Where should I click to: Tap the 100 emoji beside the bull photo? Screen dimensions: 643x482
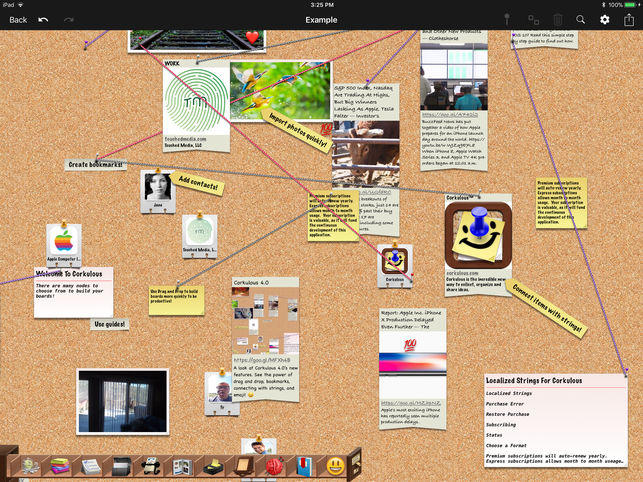coord(326,129)
